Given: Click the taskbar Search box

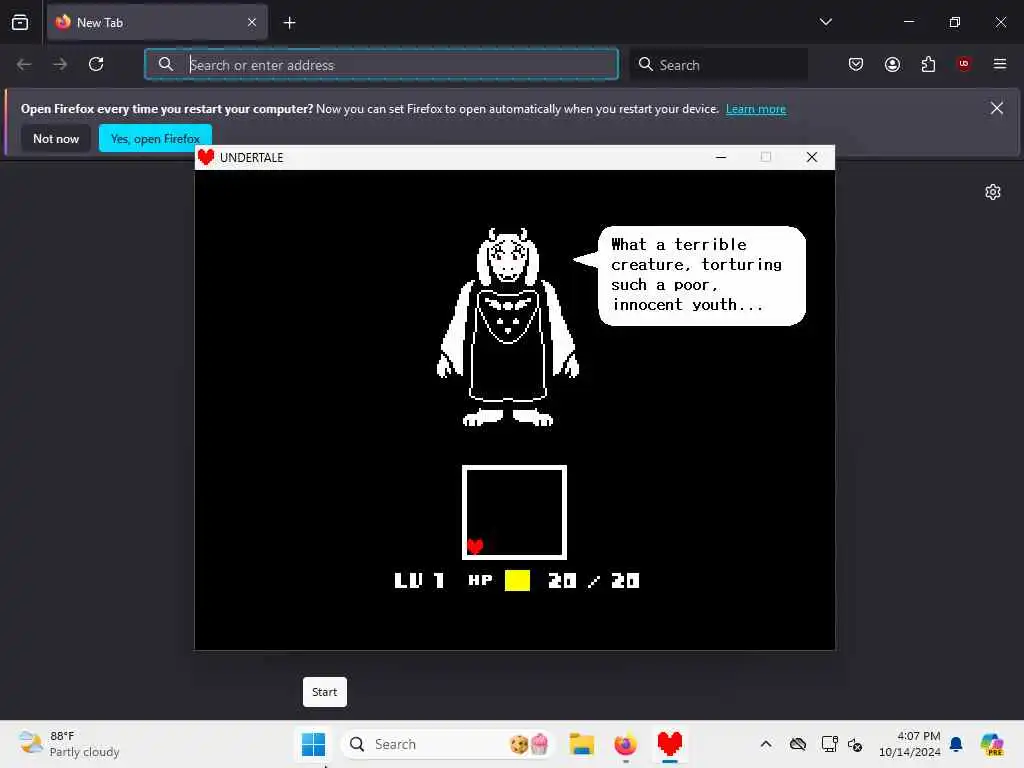Looking at the screenshot, I should point(447,744).
